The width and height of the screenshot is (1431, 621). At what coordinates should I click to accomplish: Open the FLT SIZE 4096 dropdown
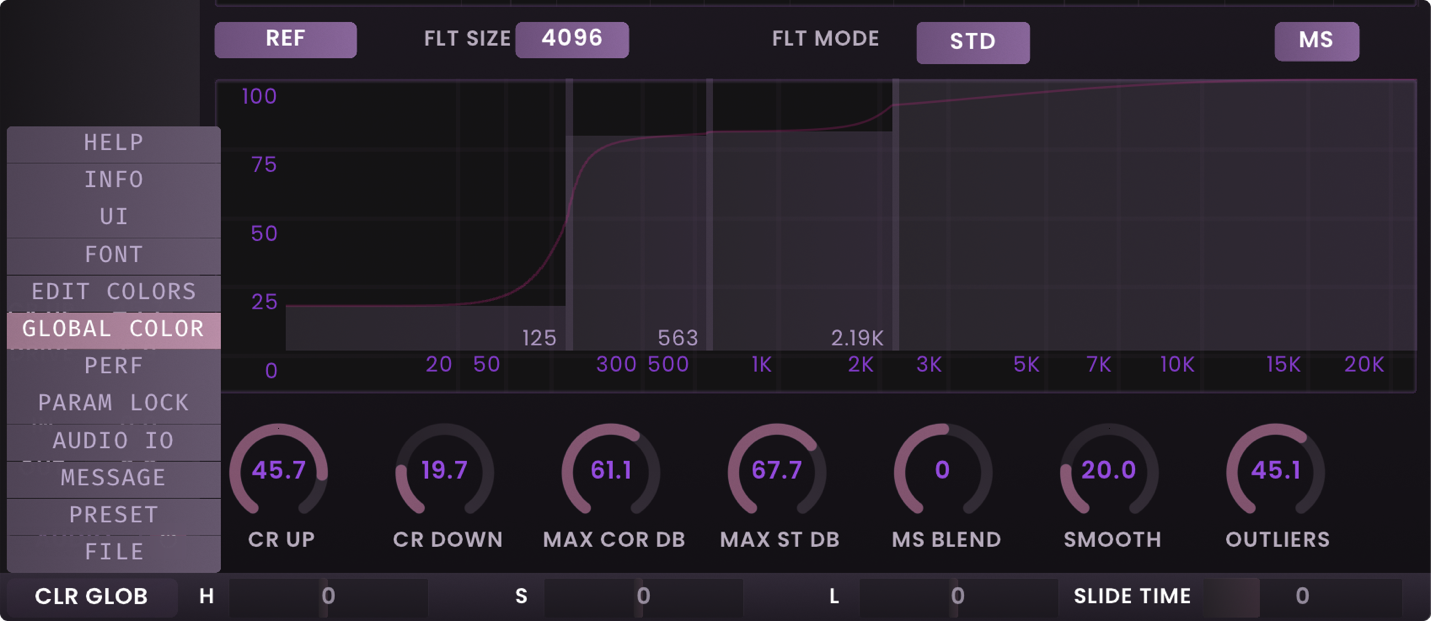[x=572, y=40]
